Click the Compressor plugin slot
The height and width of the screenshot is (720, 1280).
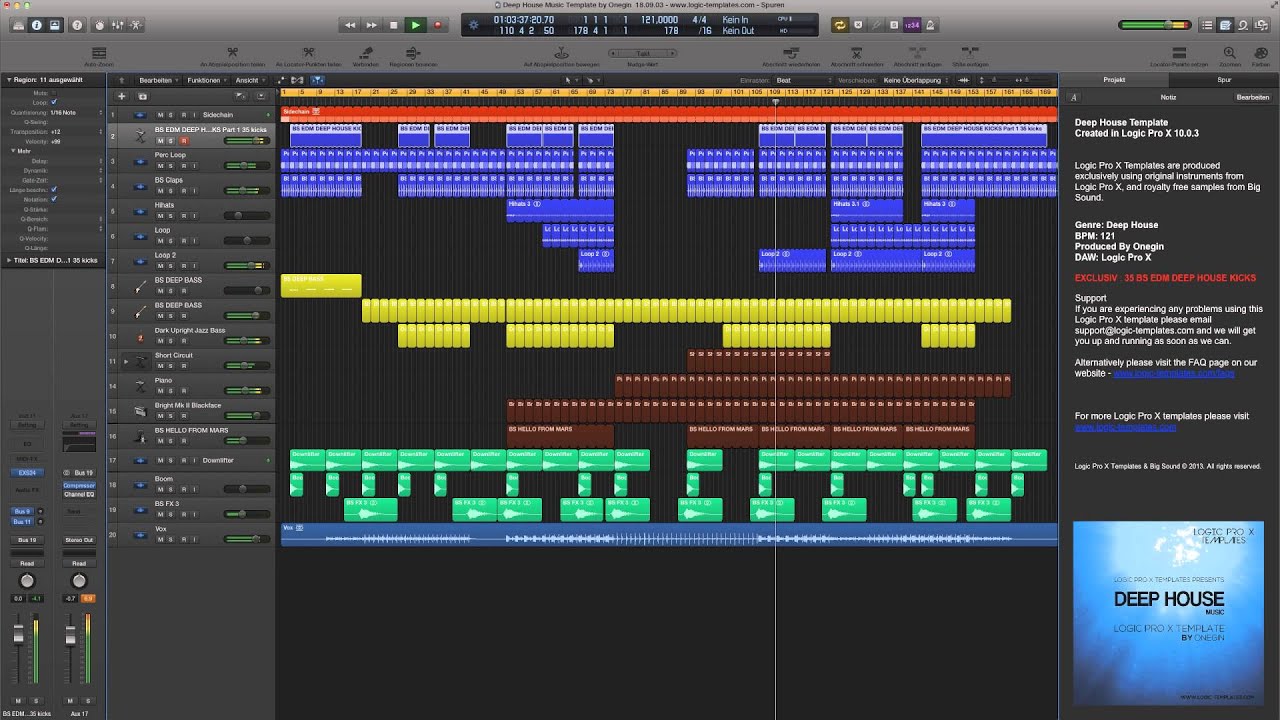[79, 486]
